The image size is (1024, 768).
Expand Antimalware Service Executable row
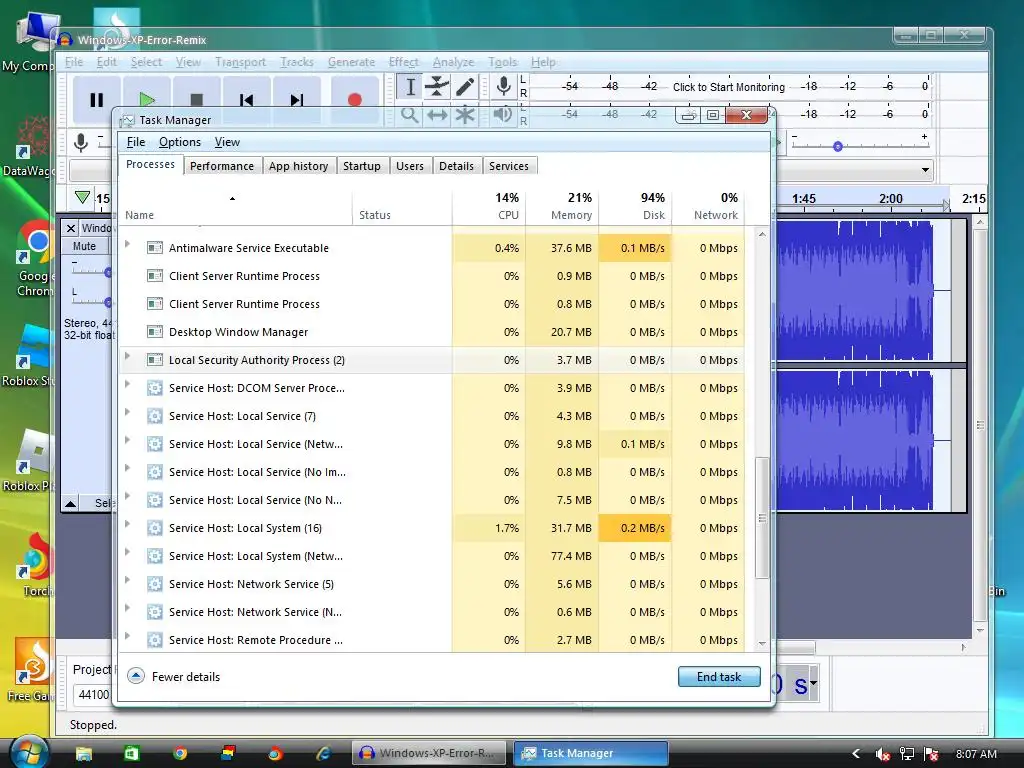pyautogui.click(x=127, y=245)
